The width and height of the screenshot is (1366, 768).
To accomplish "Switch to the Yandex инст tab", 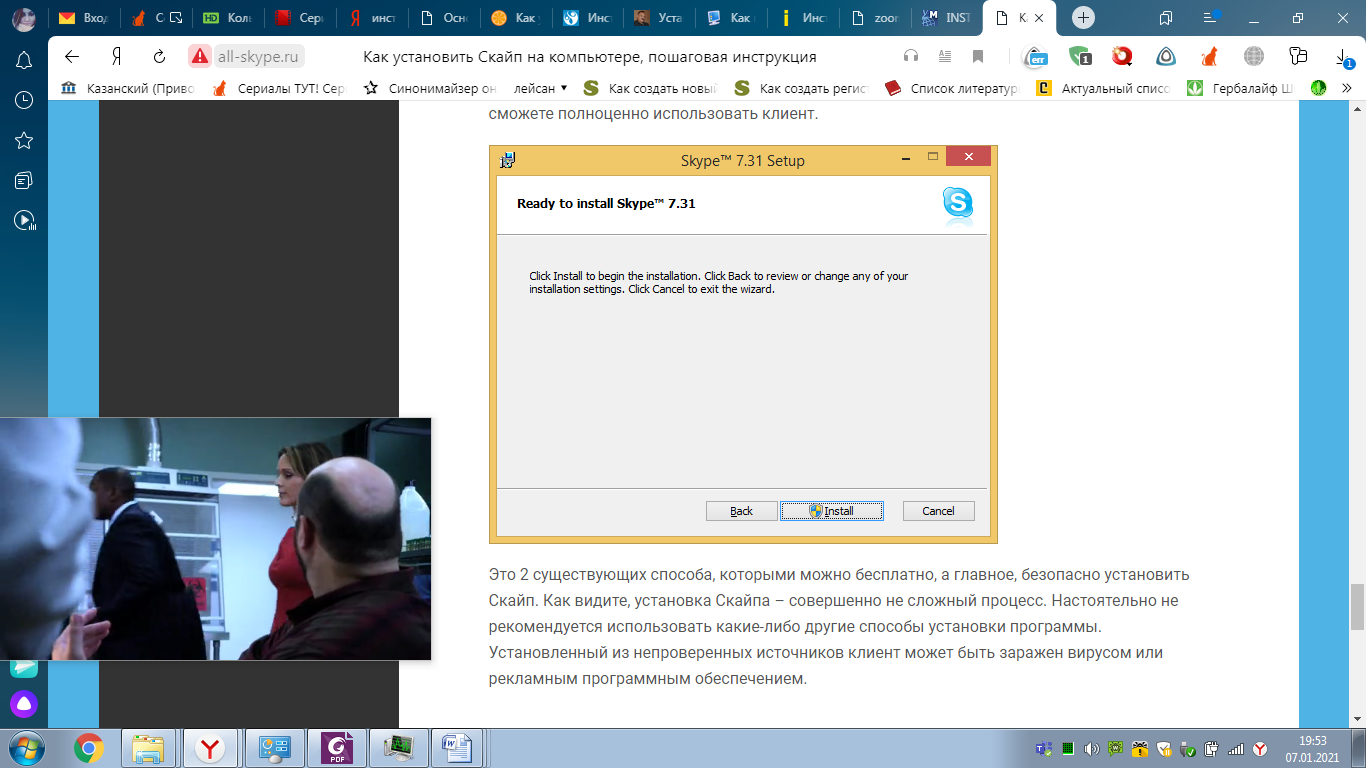I will 373,18.
